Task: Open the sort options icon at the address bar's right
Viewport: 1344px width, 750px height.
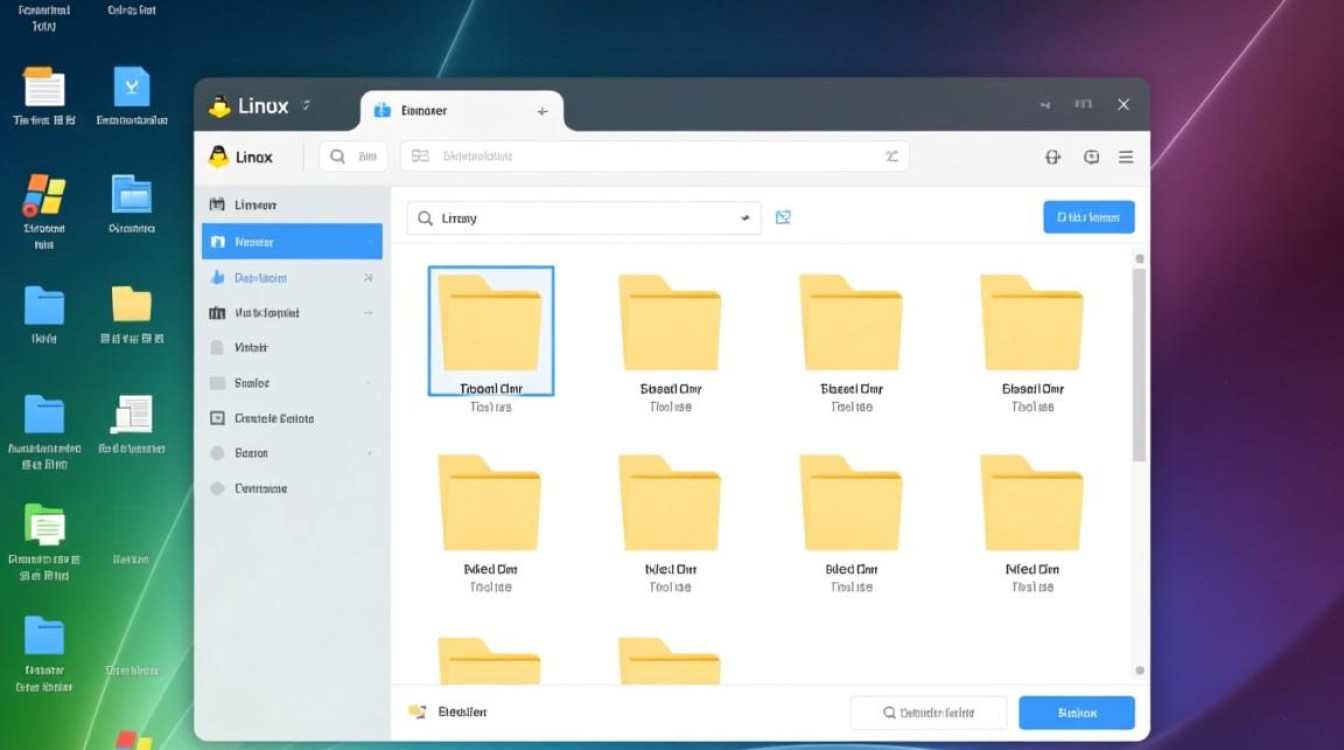Action: click(891, 156)
